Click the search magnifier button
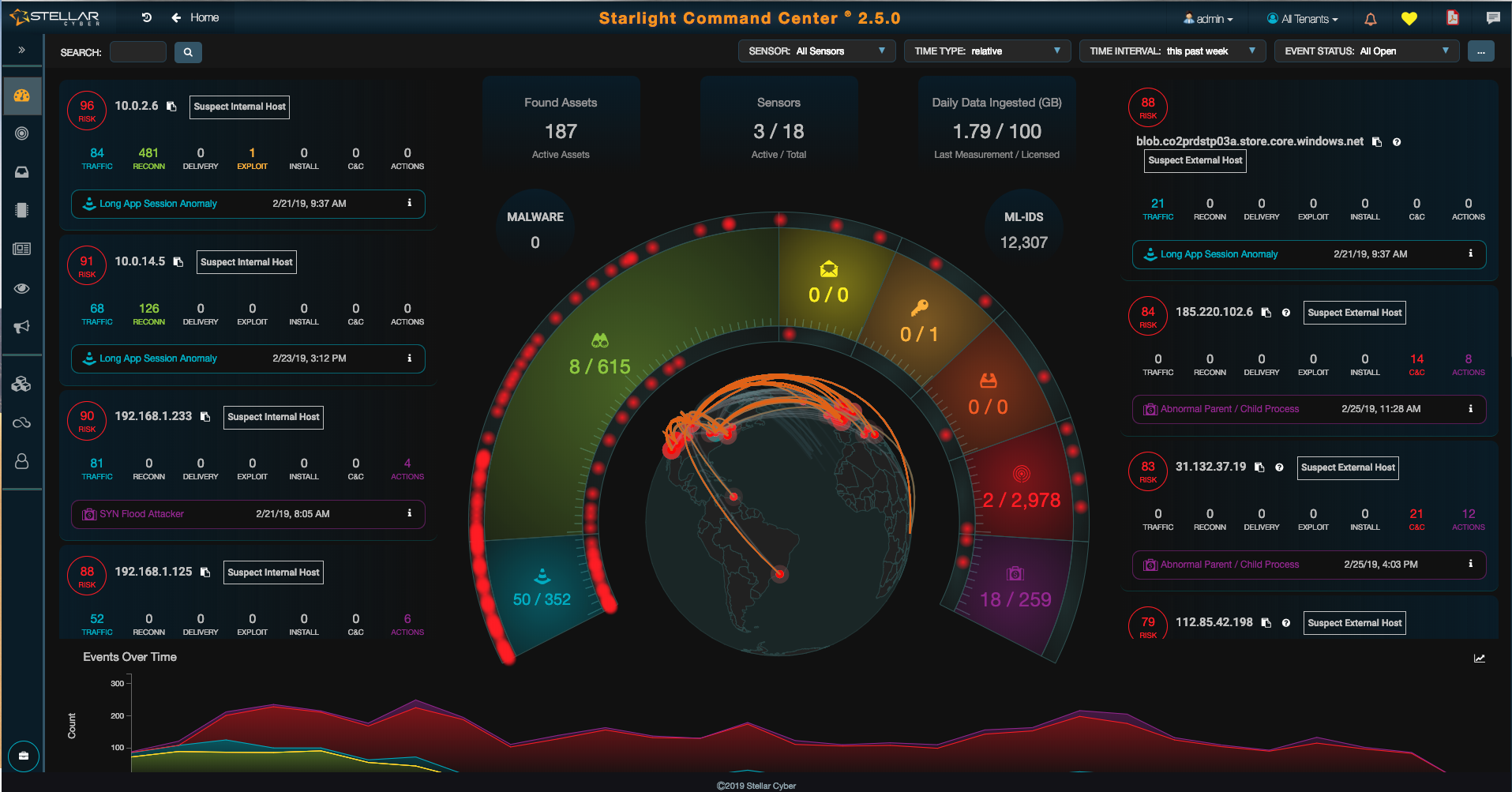Screen dimensions: 1512x792 [188, 52]
